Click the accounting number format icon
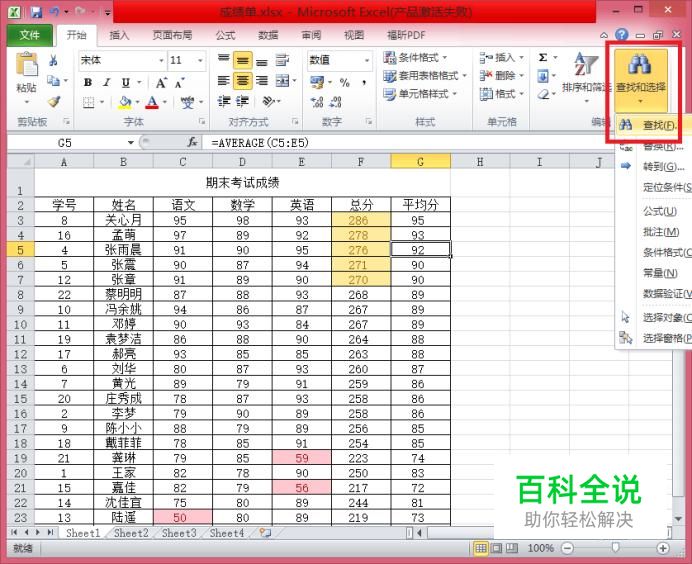The image size is (692, 564). click(317, 82)
